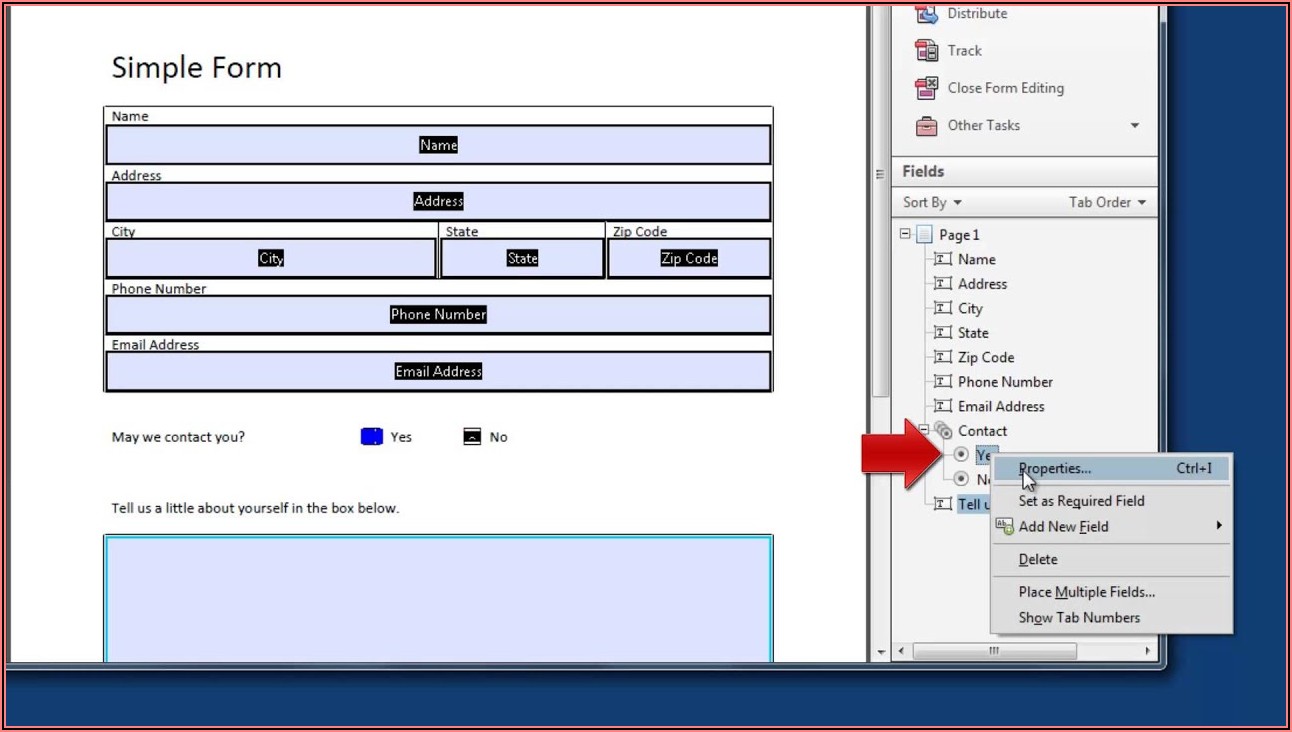Collapse the Page 1 tree node
The width and height of the screenshot is (1292, 732).
[904, 233]
